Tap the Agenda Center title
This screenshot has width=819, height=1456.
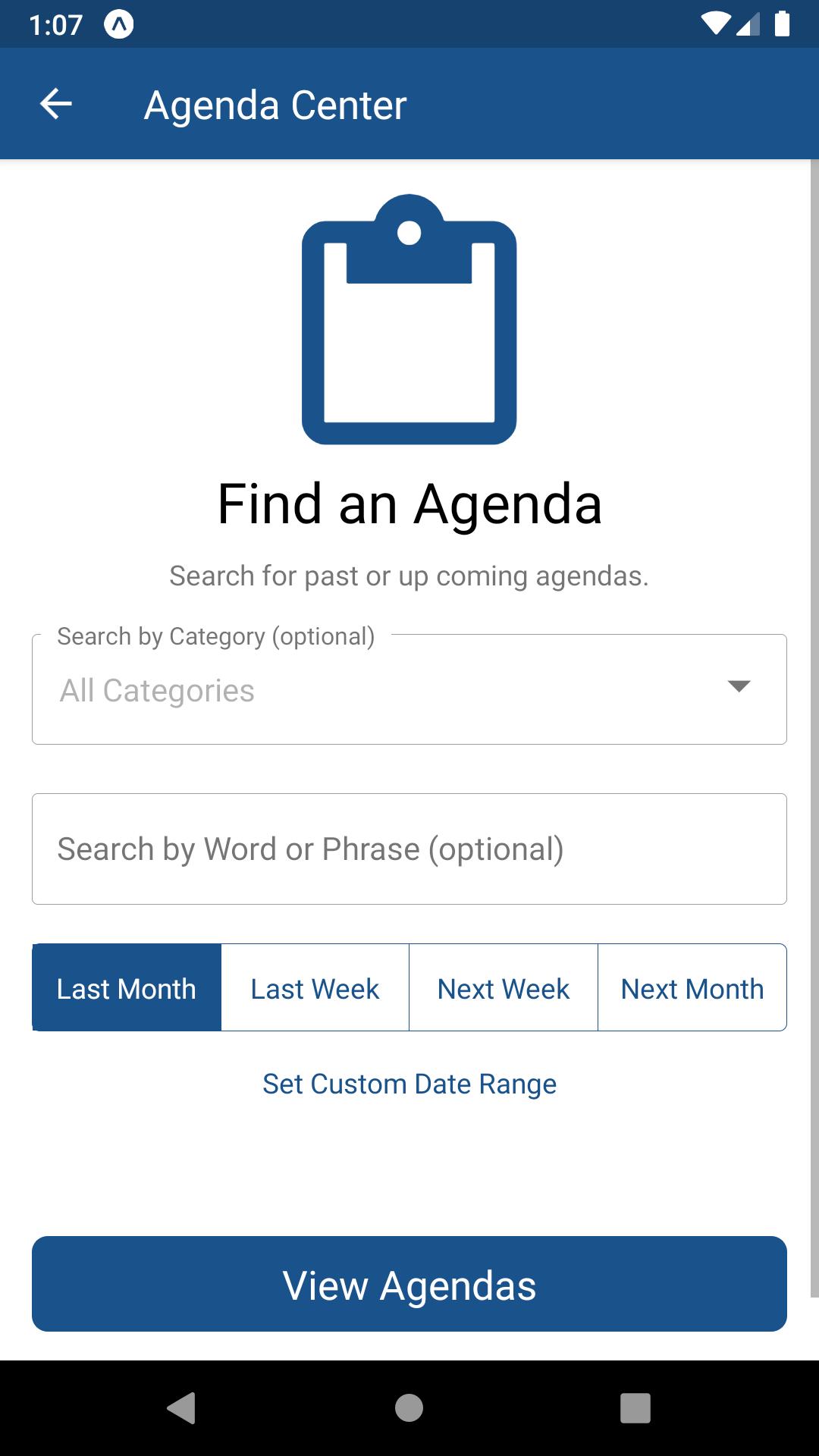click(x=275, y=105)
